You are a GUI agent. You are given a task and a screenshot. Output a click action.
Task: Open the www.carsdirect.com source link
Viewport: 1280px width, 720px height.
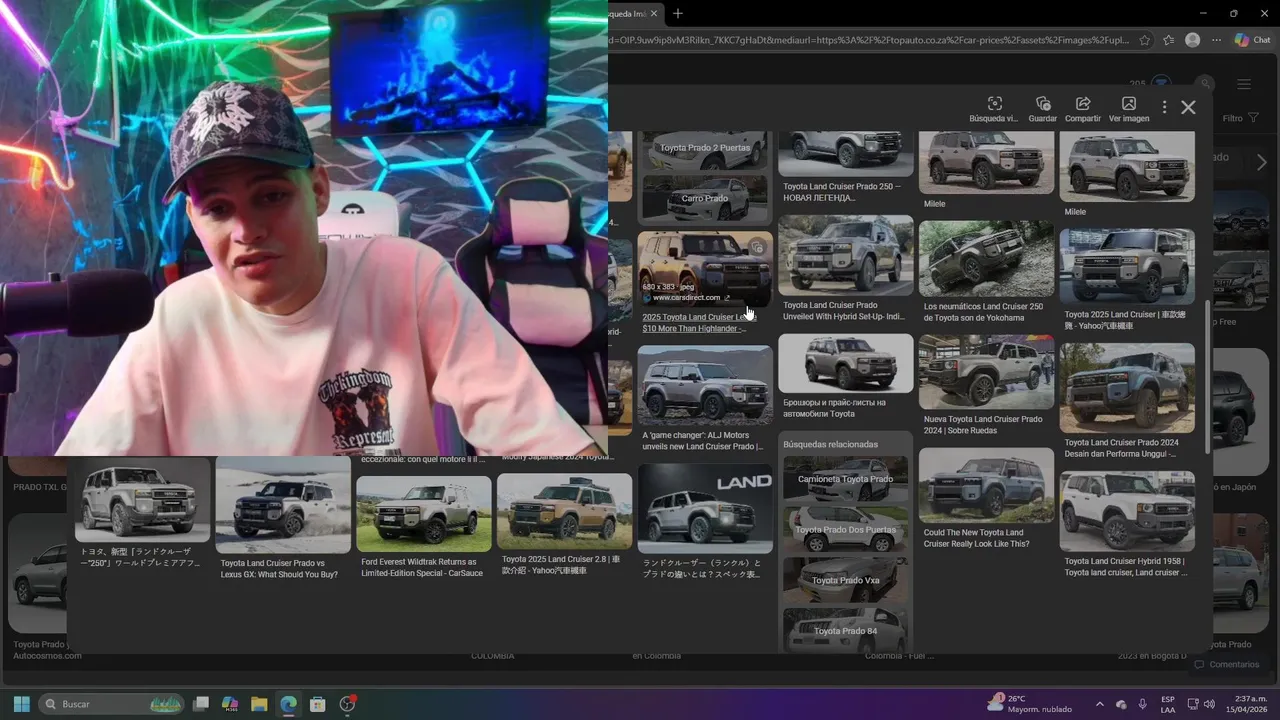point(685,298)
